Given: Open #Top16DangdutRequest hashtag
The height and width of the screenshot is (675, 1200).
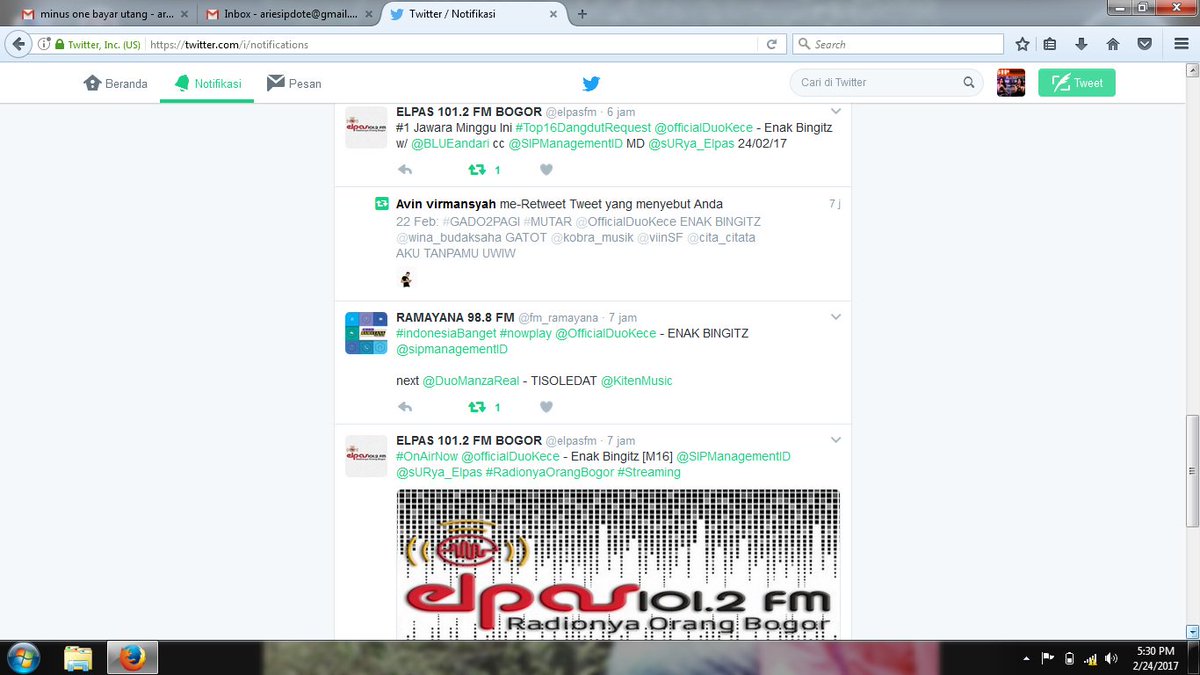Looking at the screenshot, I should (x=582, y=128).
